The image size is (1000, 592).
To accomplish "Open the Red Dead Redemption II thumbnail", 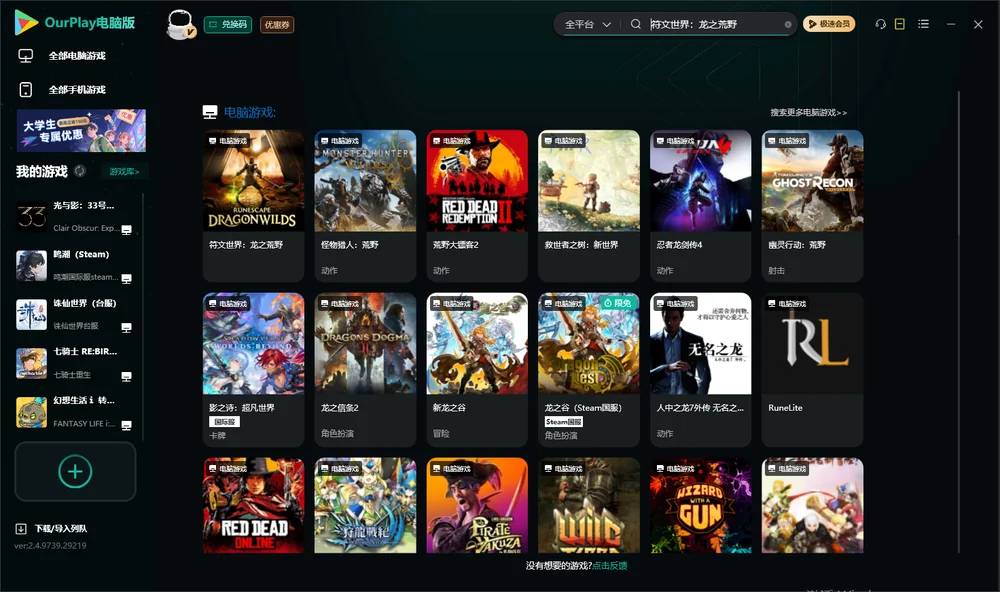I will tap(477, 181).
